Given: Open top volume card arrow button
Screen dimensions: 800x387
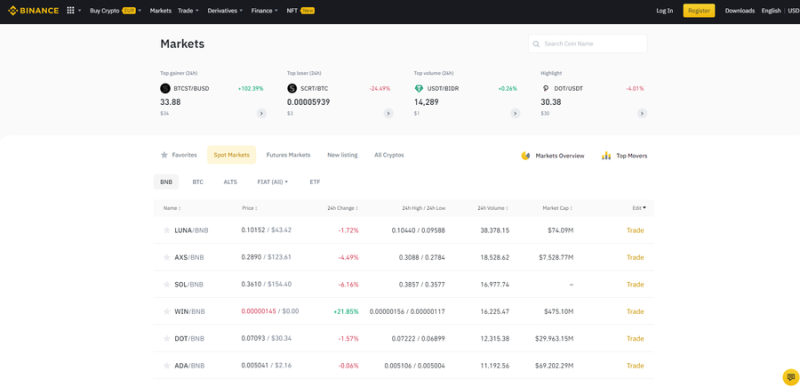Looking at the screenshot, I should coord(515,113).
